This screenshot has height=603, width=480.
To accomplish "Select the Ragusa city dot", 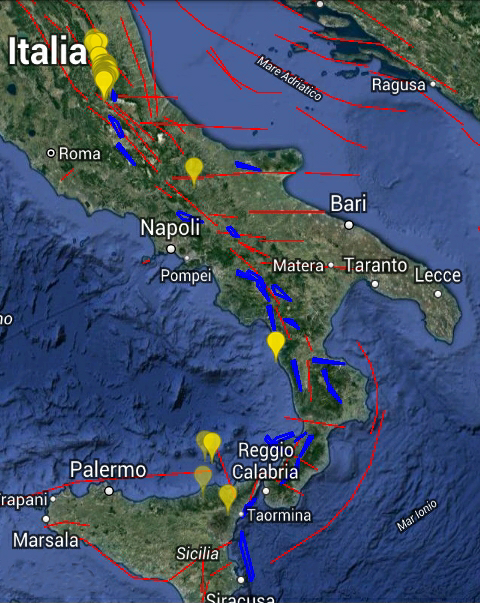I will pyautogui.click(x=433, y=83).
